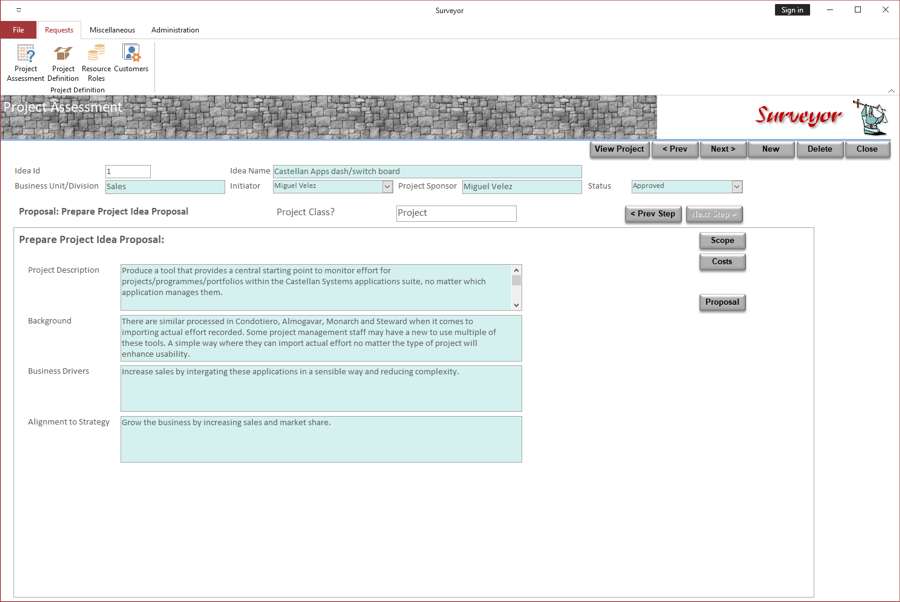The width and height of the screenshot is (900, 602).
Task: Go to next record with Next
Action: pyautogui.click(x=723, y=149)
